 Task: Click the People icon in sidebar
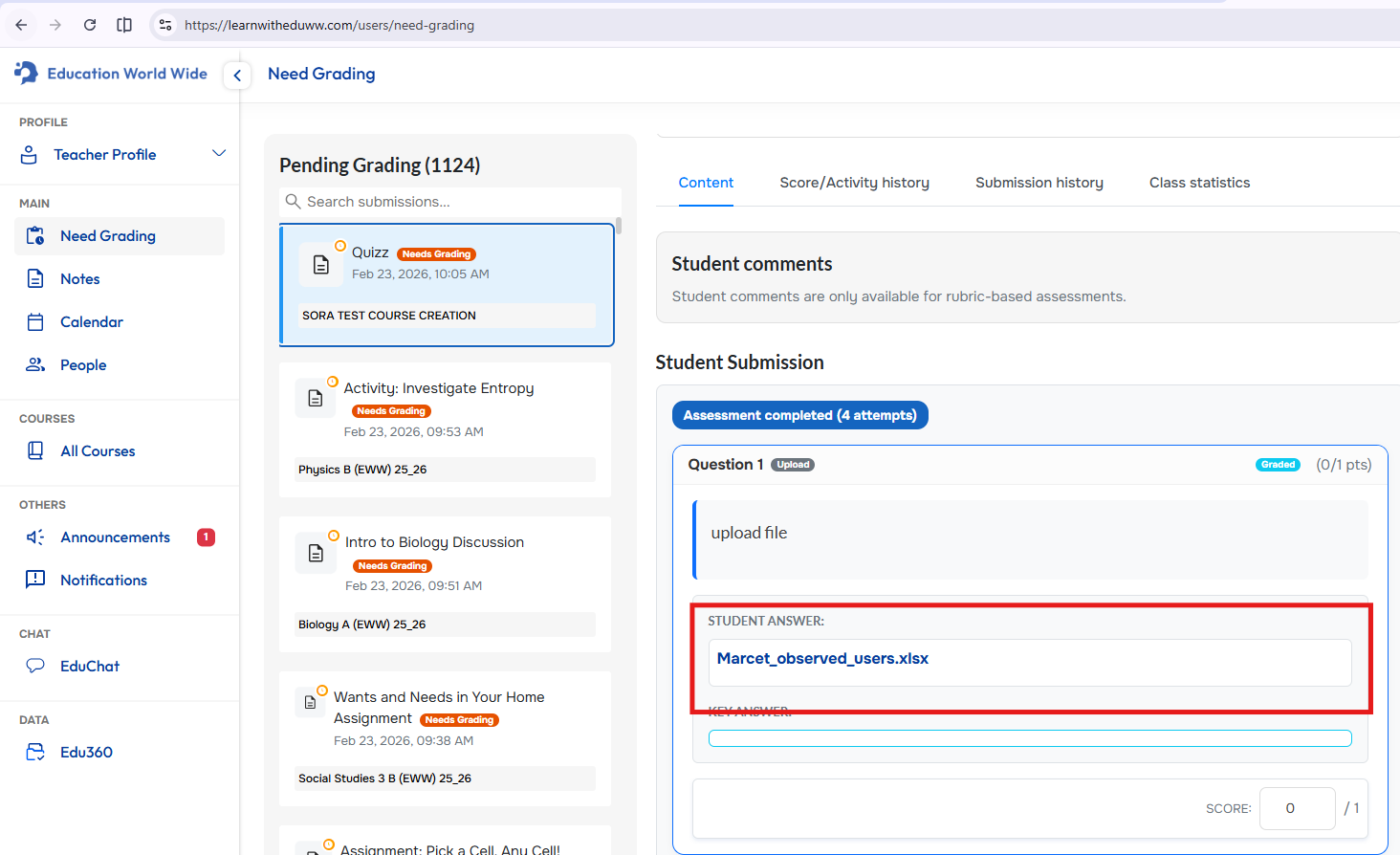pos(35,364)
